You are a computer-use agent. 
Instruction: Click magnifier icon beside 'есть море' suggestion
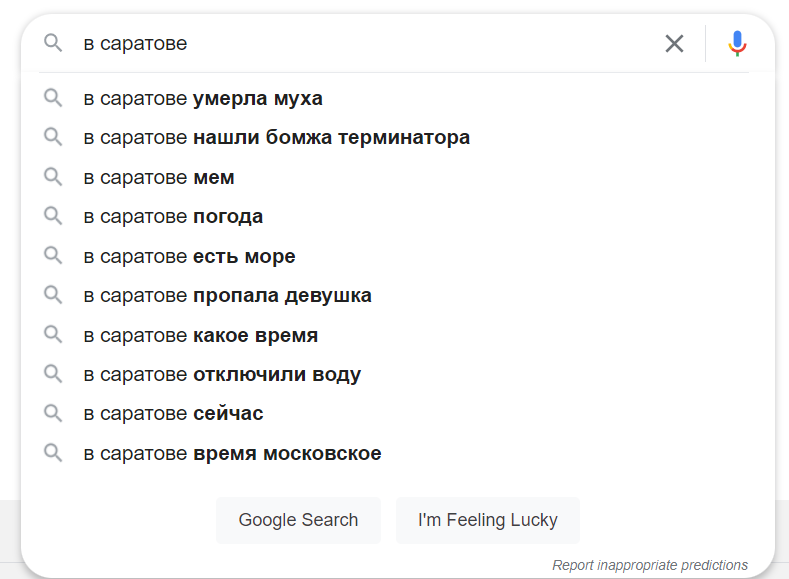[x=53, y=256]
